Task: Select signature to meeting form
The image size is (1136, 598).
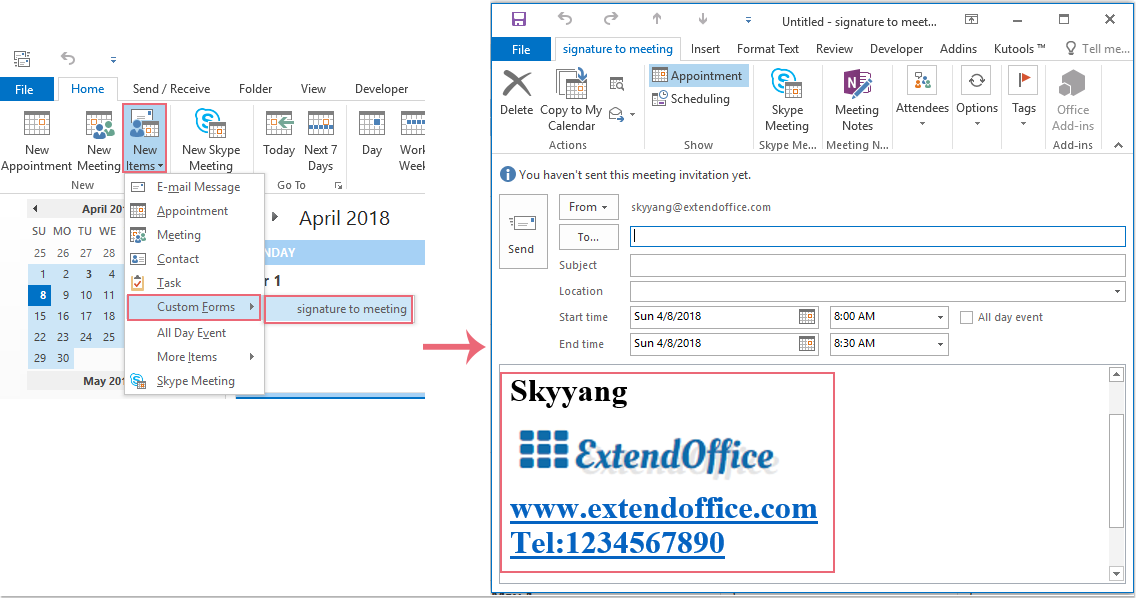Action: (339, 309)
